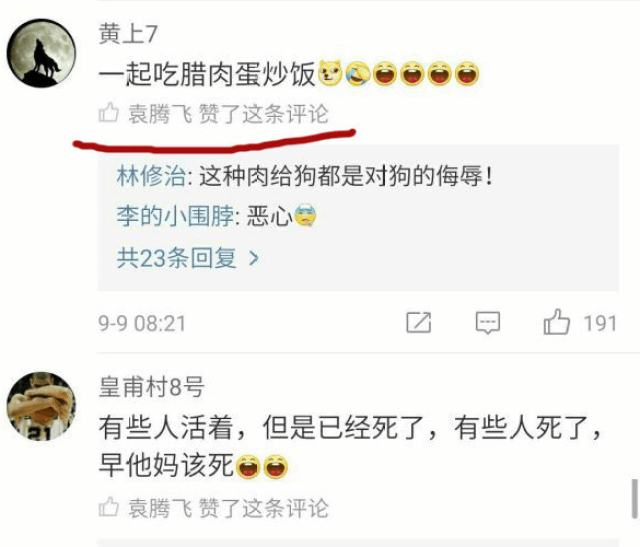
Task: Tap timestamp 9-9 08:21
Action: point(142,324)
